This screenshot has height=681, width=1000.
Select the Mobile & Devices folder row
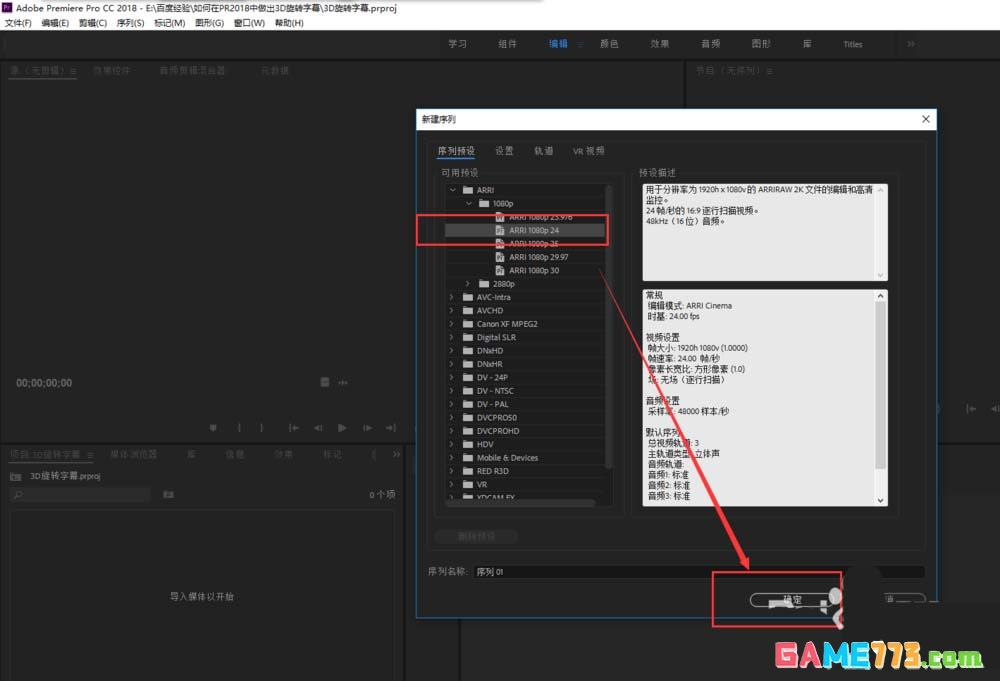pyautogui.click(x=525, y=458)
